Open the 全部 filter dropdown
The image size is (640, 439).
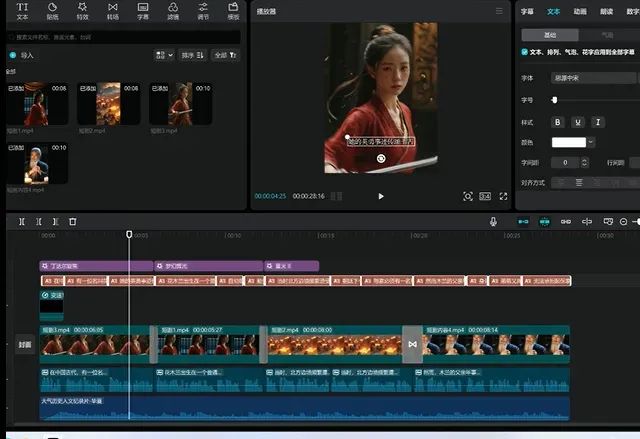point(225,55)
